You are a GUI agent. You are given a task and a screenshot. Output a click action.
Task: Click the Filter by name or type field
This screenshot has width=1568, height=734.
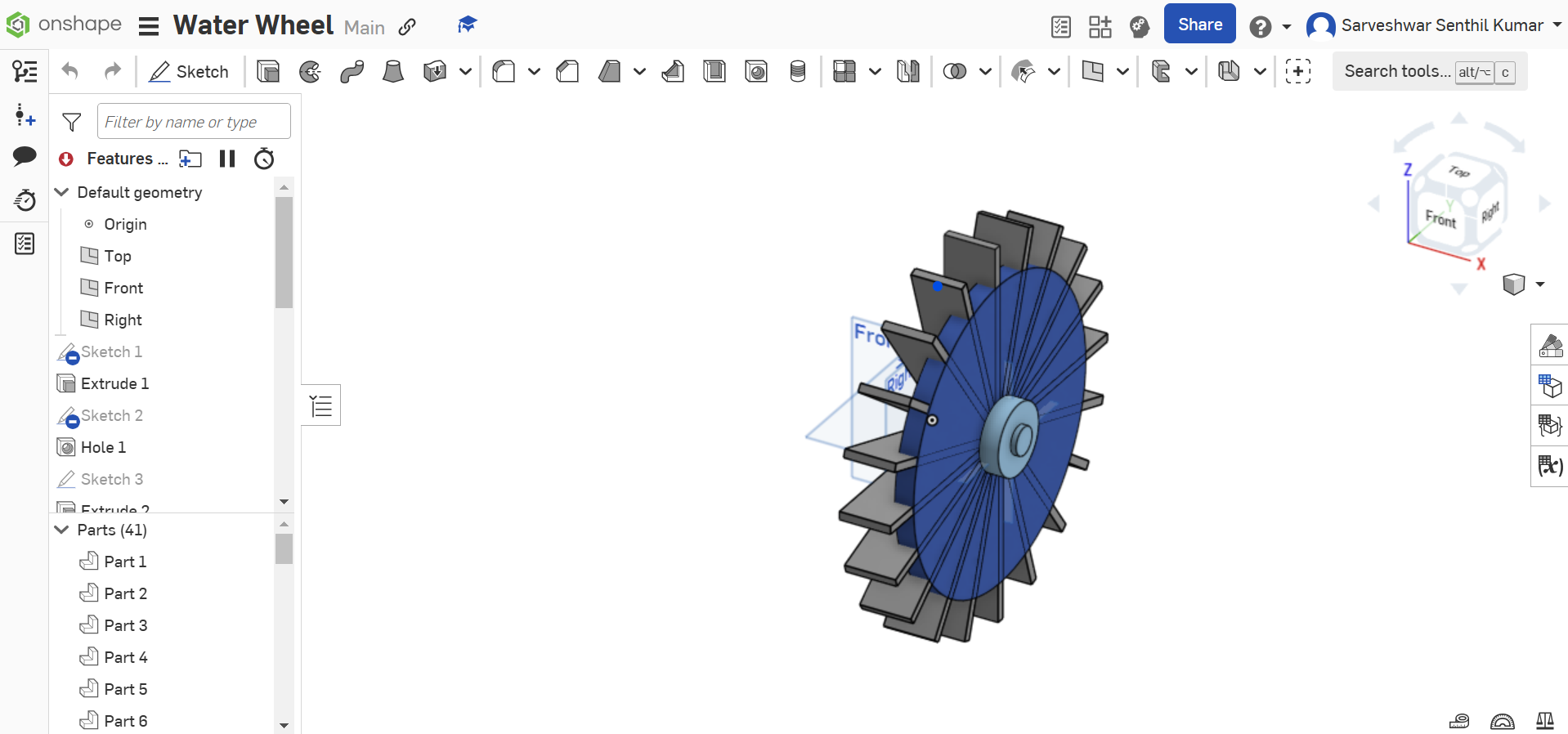194,122
